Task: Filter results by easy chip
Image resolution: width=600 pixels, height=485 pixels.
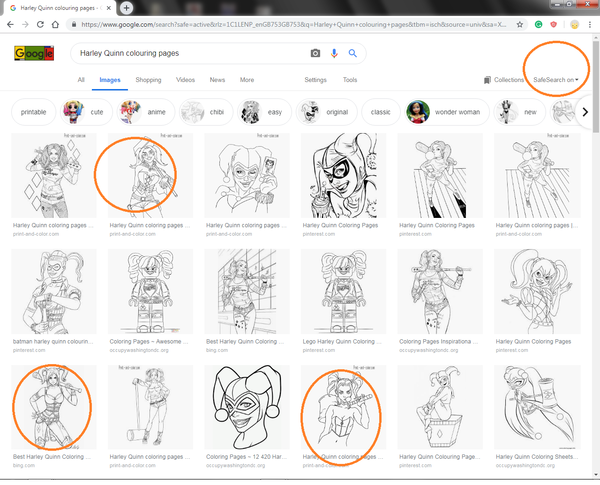Action: click(264, 112)
